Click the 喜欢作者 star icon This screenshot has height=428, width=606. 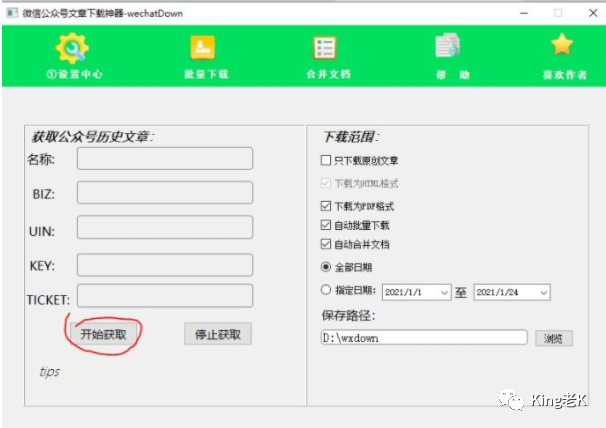562,44
